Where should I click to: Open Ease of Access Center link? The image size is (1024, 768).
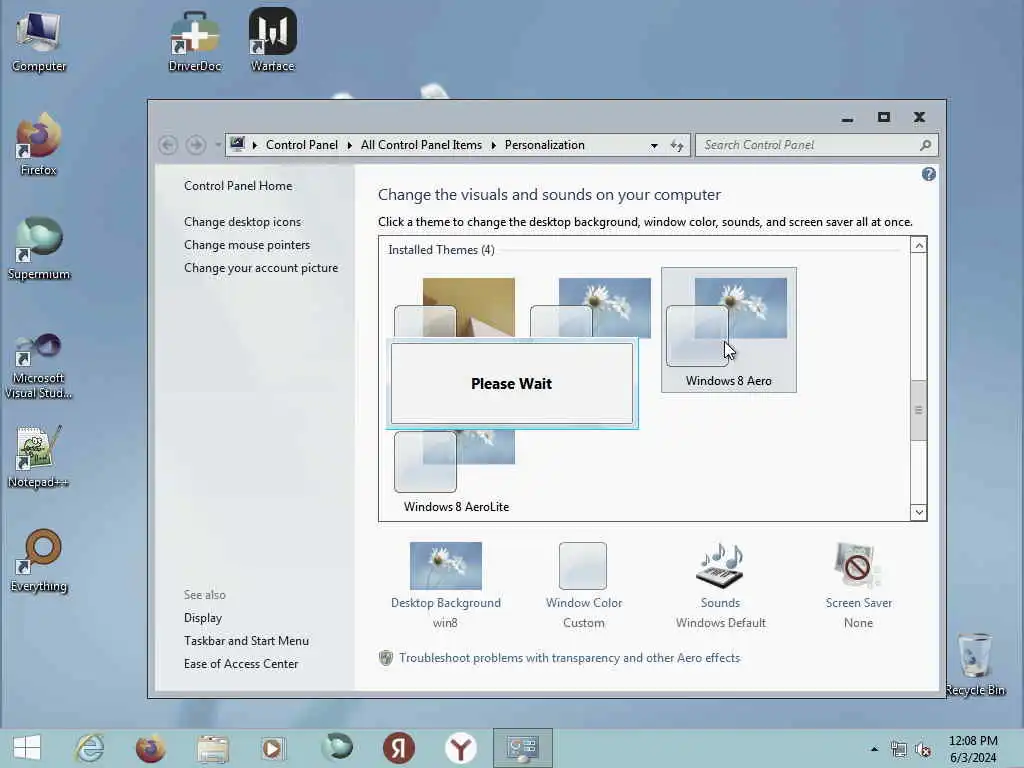click(241, 664)
